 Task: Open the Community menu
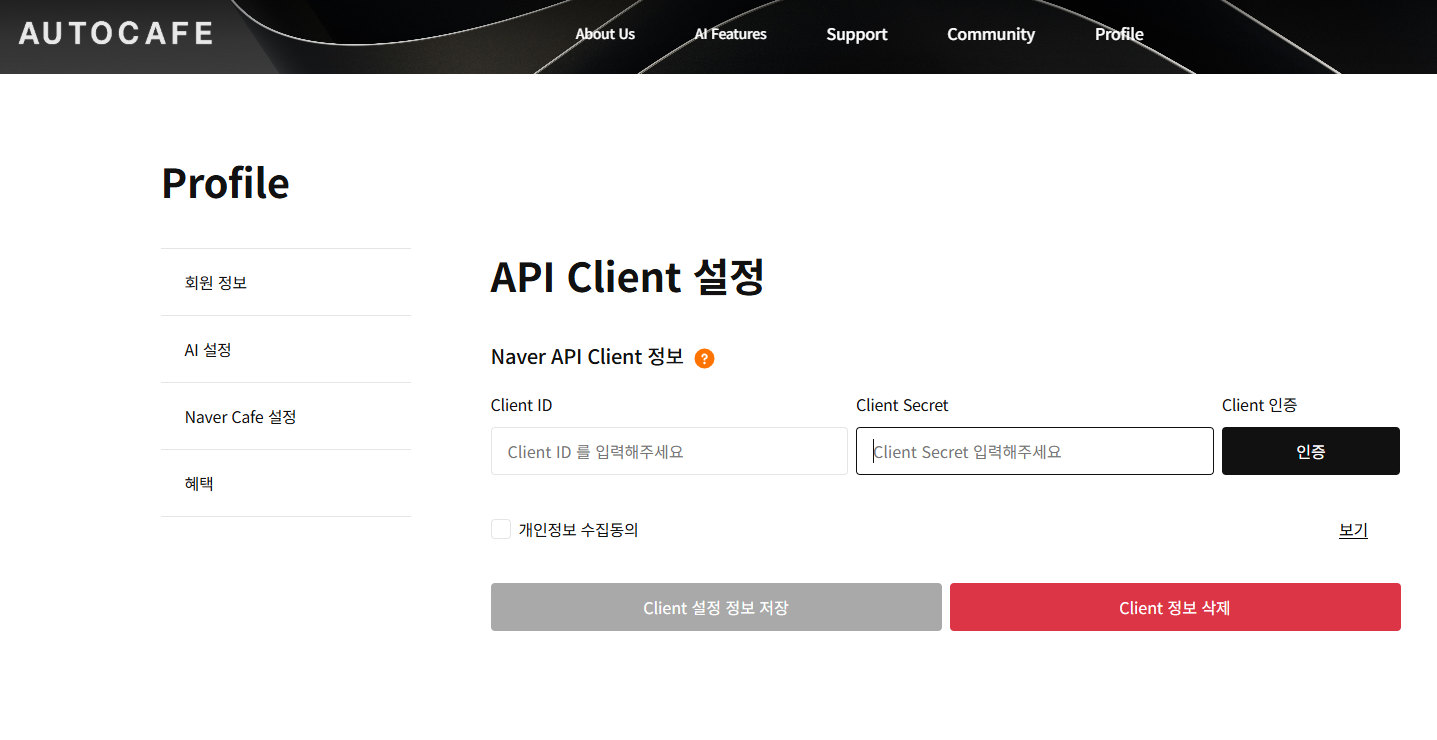(990, 34)
